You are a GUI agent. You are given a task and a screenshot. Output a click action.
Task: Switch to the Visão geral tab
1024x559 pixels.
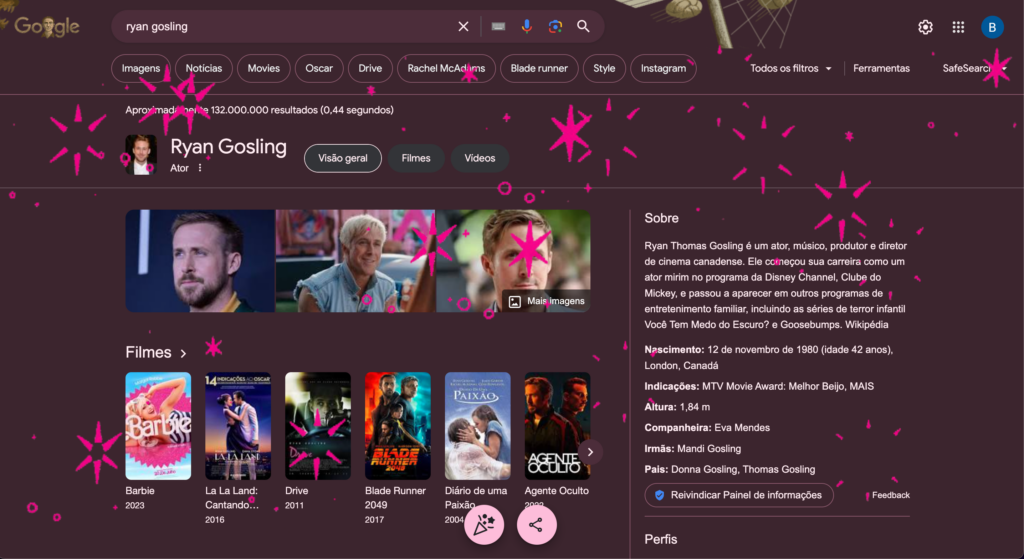click(343, 158)
